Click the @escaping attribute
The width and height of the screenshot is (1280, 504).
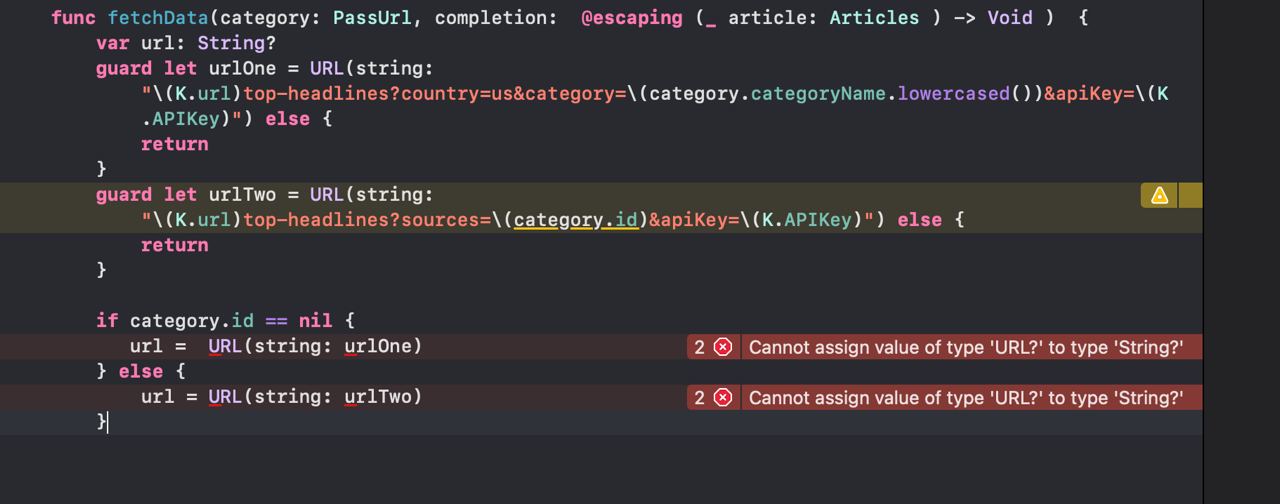632,18
